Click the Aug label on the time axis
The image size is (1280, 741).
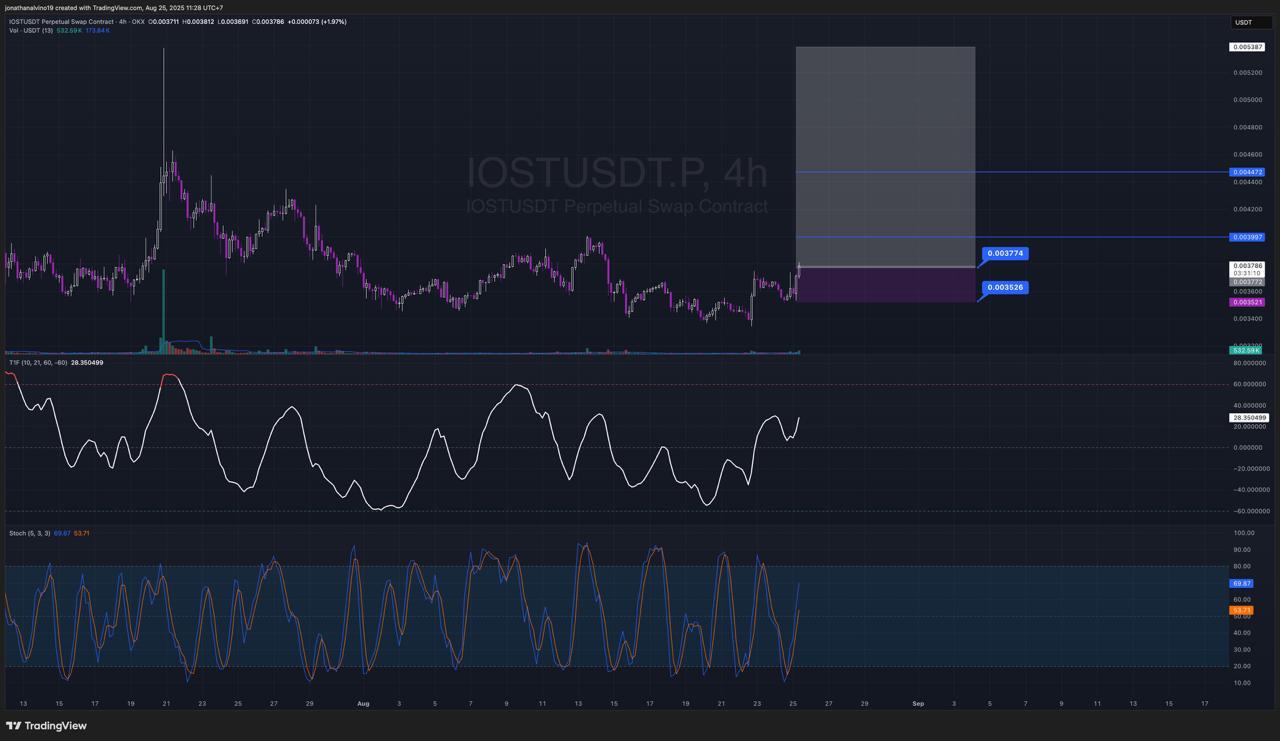[363, 704]
